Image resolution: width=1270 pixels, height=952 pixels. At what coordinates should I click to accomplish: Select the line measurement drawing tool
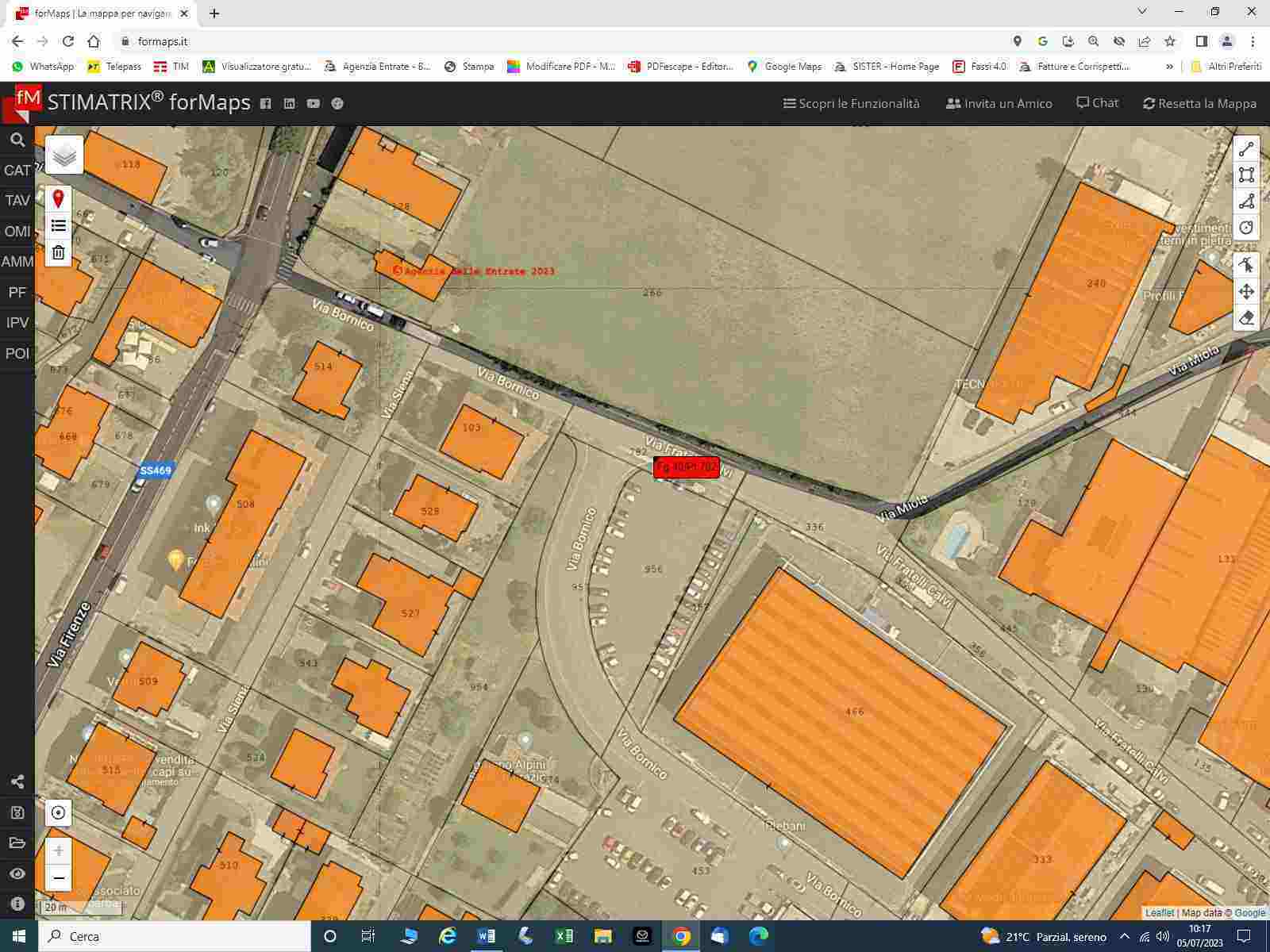point(1246,149)
